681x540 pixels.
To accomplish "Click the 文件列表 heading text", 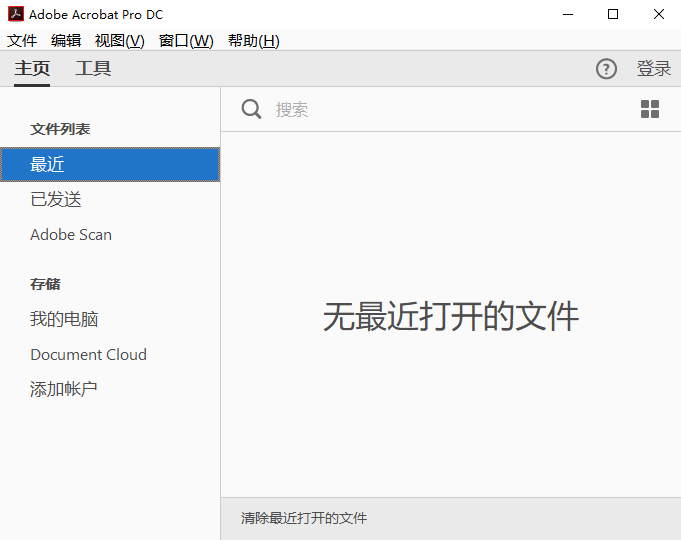I will tap(60, 129).
